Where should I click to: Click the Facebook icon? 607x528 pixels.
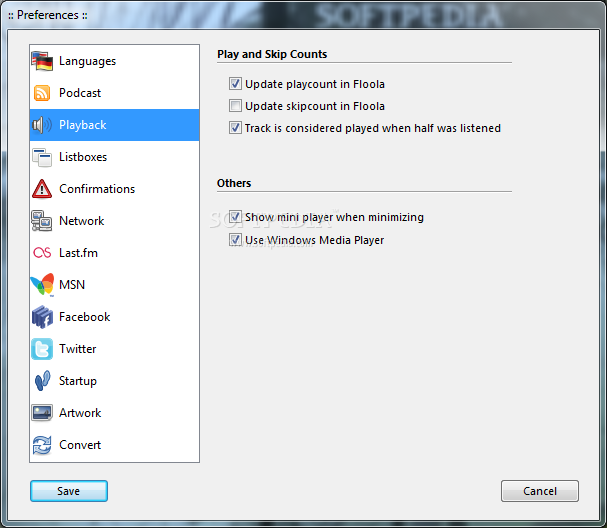point(42,317)
